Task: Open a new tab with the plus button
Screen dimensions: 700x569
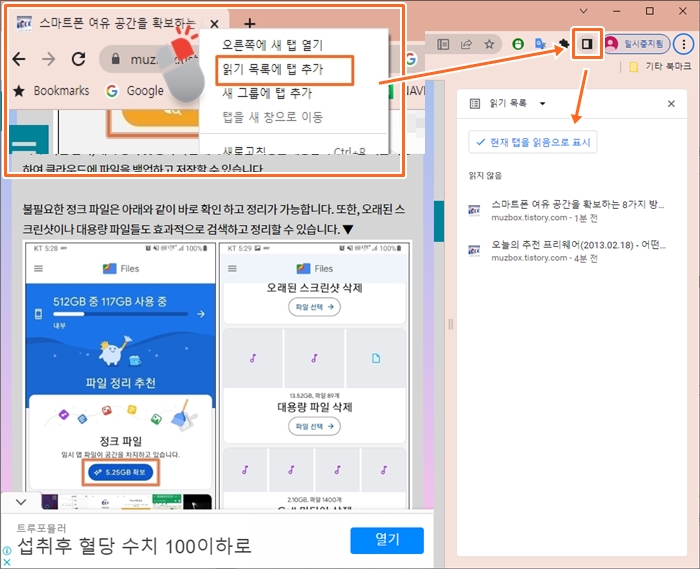Action: (x=250, y=23)
